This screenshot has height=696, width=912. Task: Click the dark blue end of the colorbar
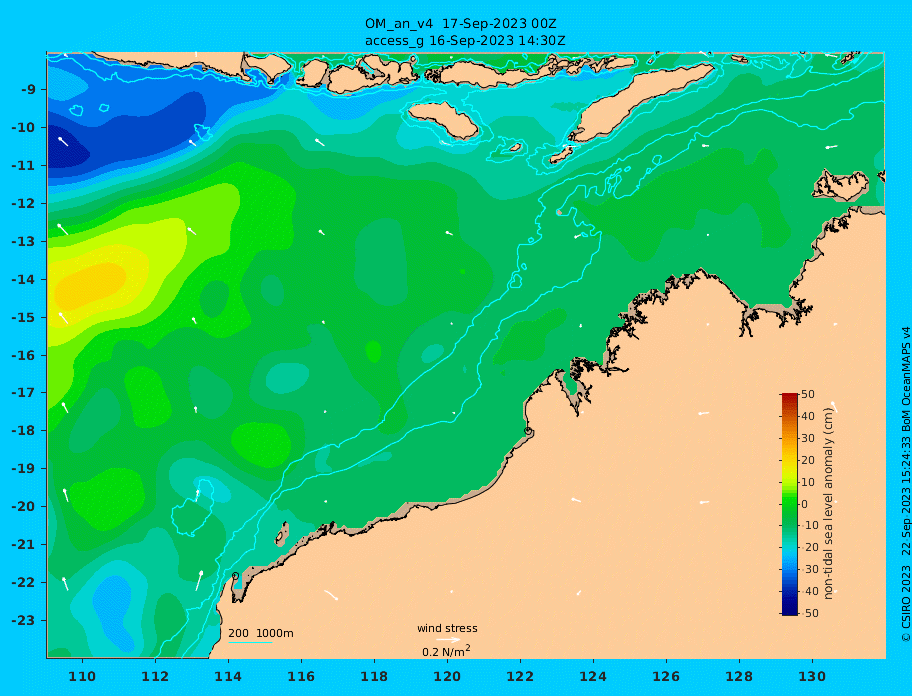(x=790, y=611)
